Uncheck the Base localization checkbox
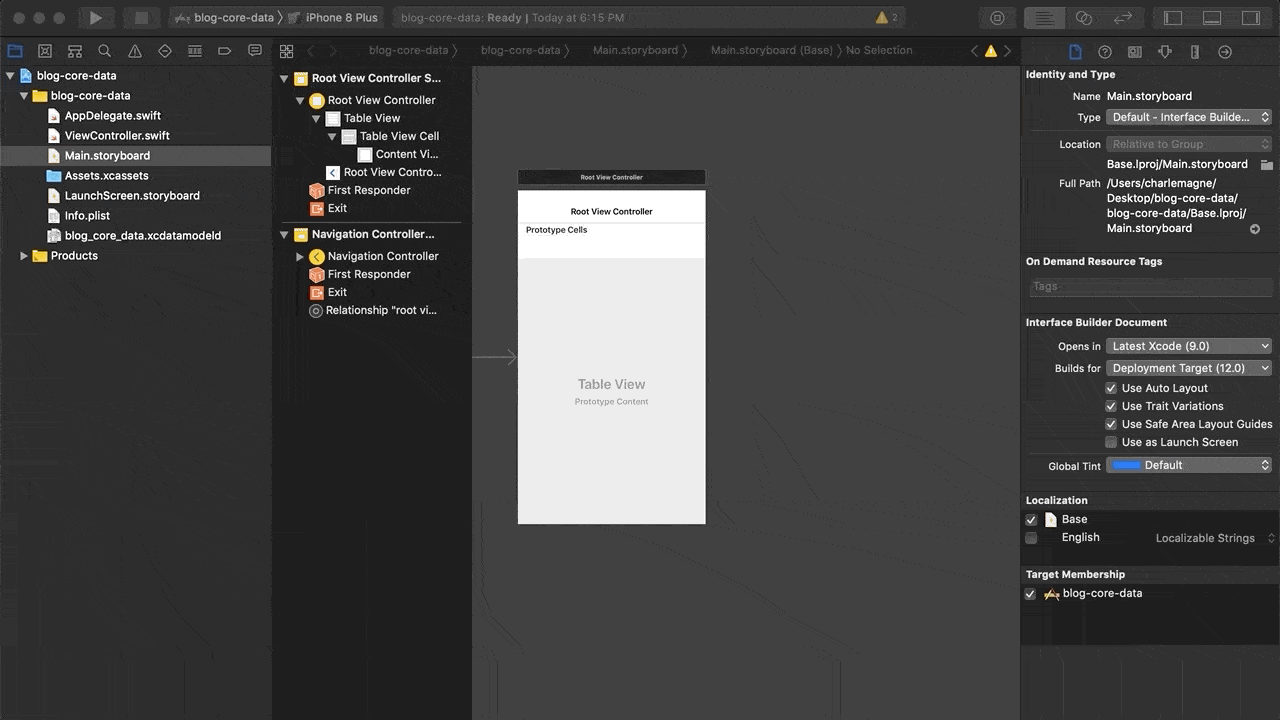 1031,520
